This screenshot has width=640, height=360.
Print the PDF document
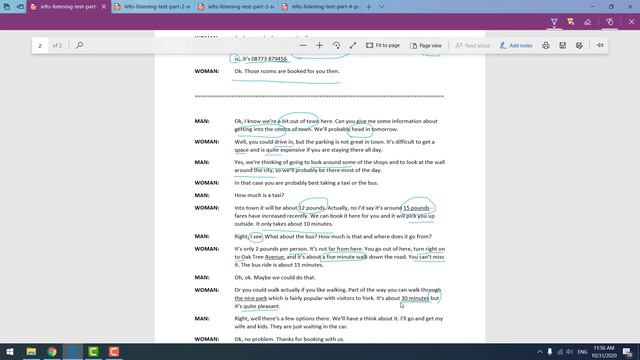tap(546, 45)
